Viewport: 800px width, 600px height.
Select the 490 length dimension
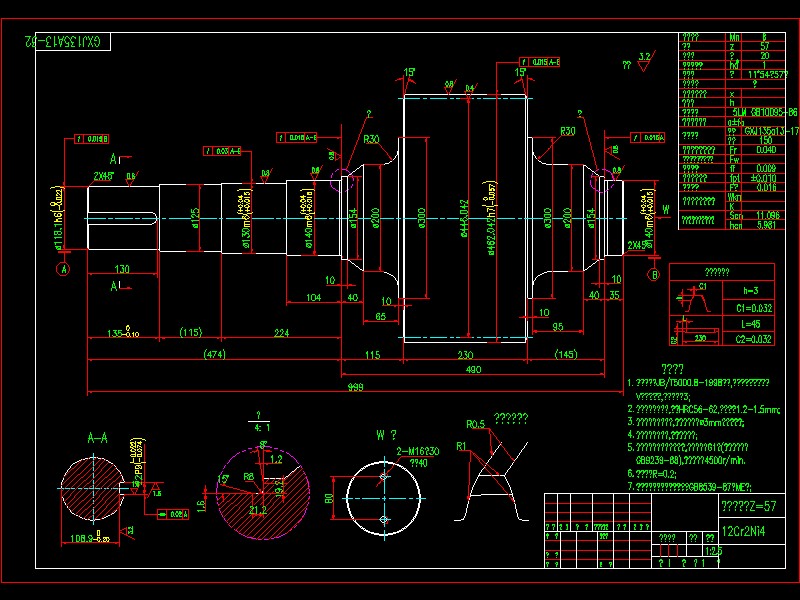point(473,369)
